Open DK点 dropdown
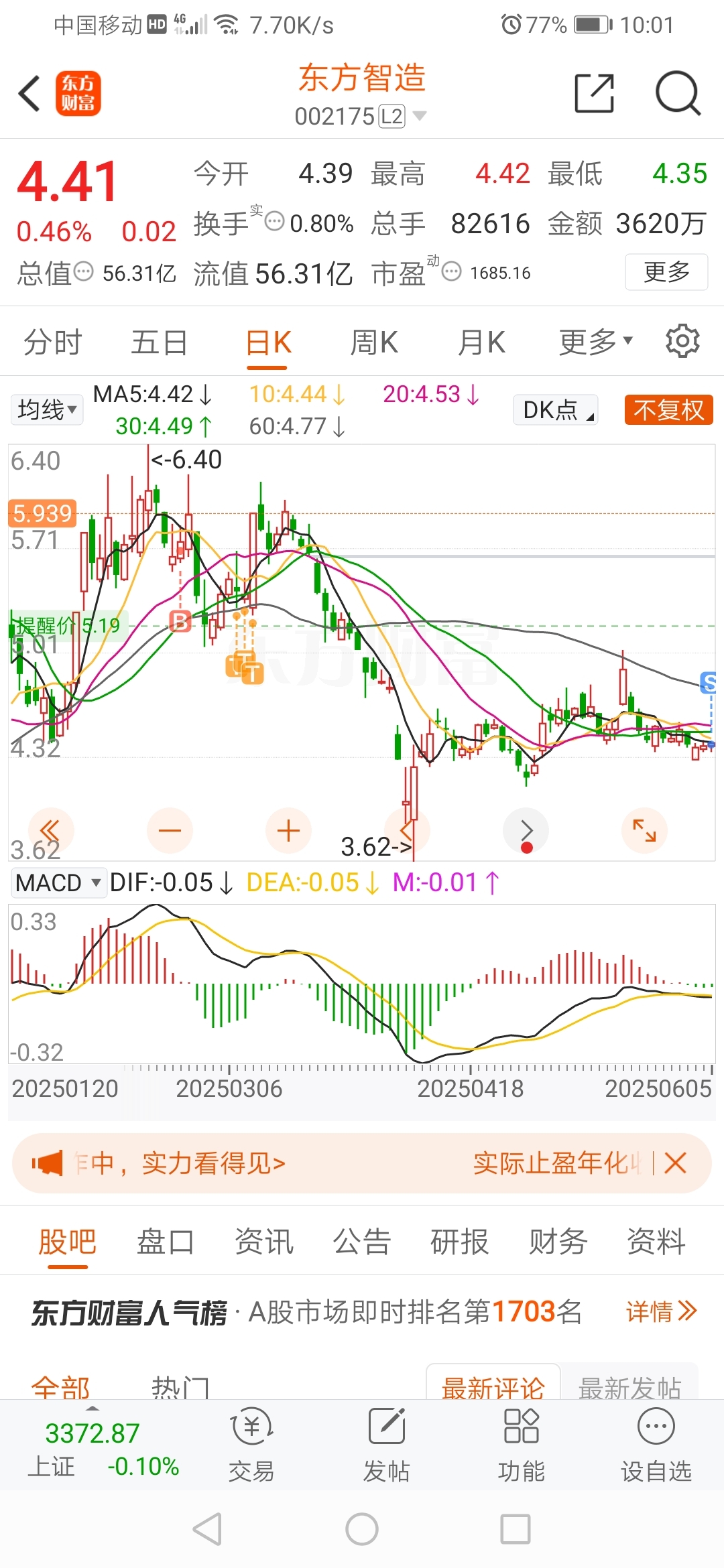 (x=556, y=409)
